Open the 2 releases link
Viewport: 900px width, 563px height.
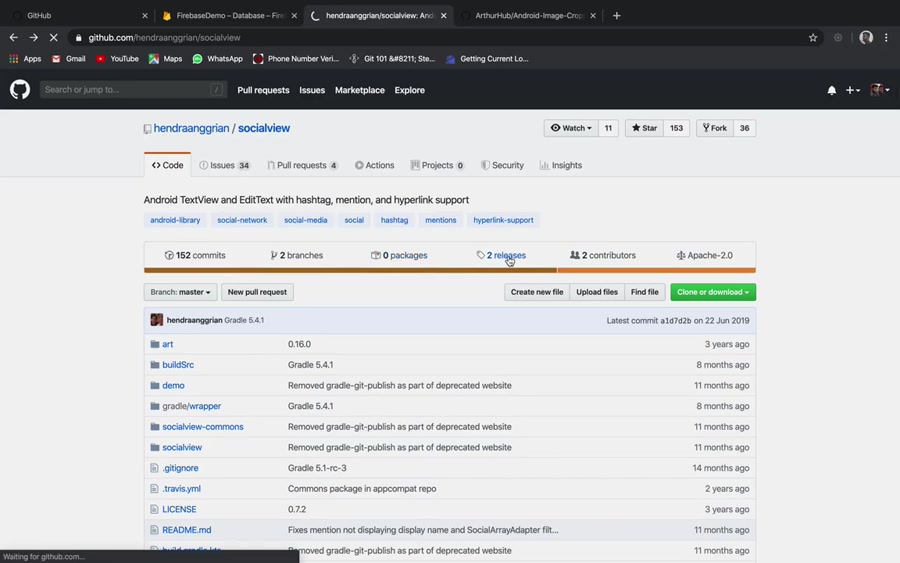coord(501,255)
